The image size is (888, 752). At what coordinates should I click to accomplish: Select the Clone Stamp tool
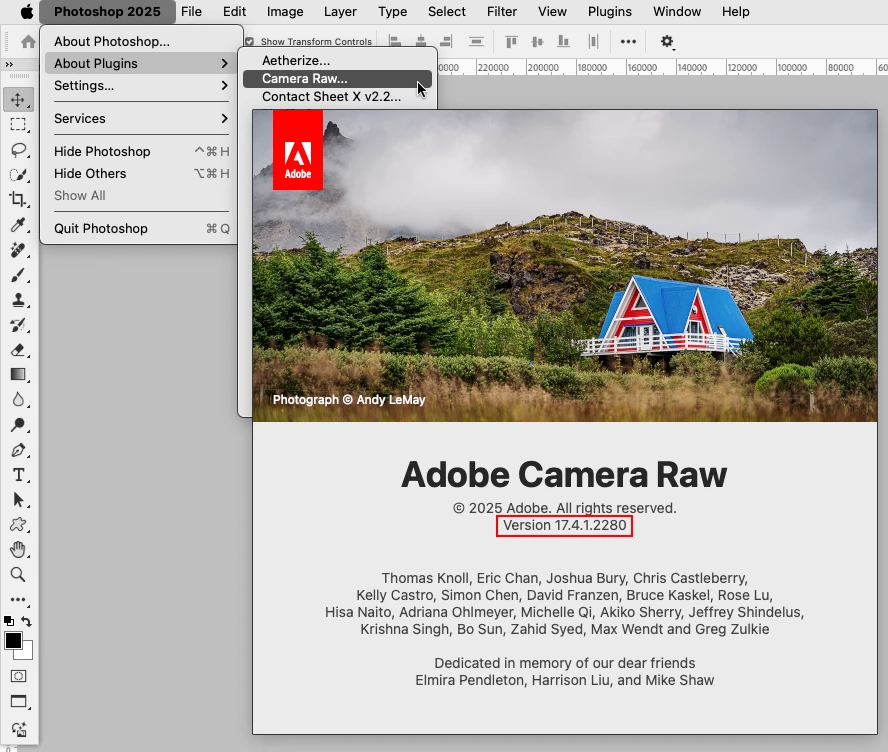click(18, 300)
